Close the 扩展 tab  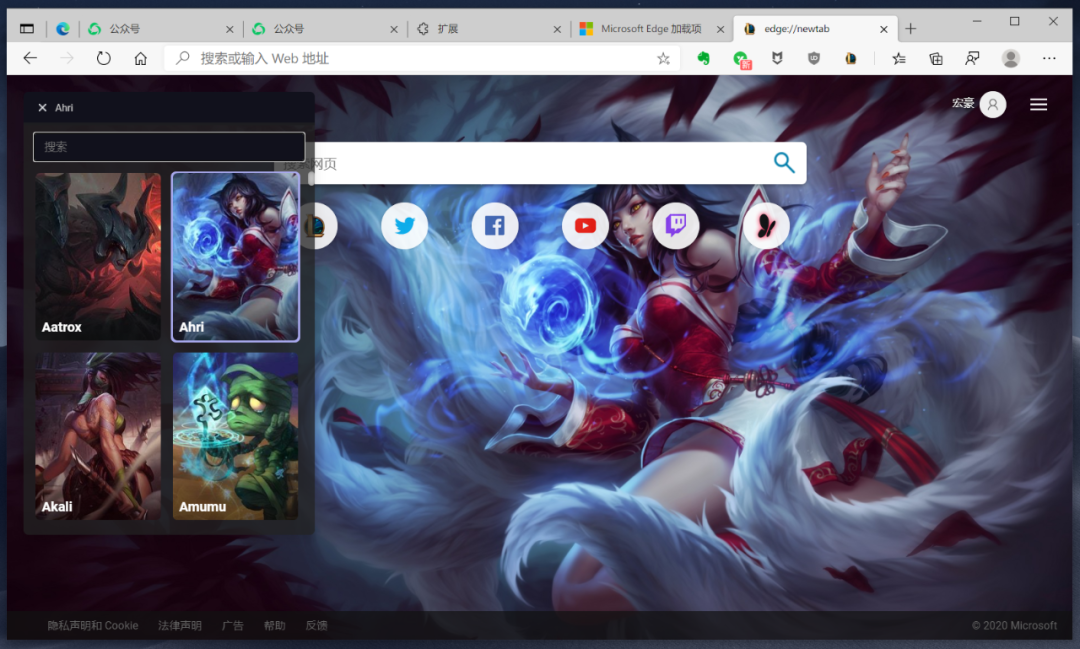click(557, 29)
